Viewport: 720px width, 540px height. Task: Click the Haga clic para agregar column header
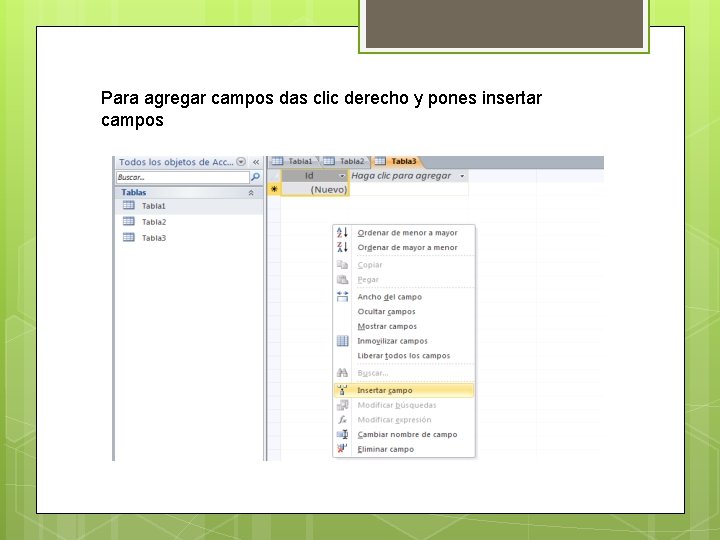click(x=408, y=176)
